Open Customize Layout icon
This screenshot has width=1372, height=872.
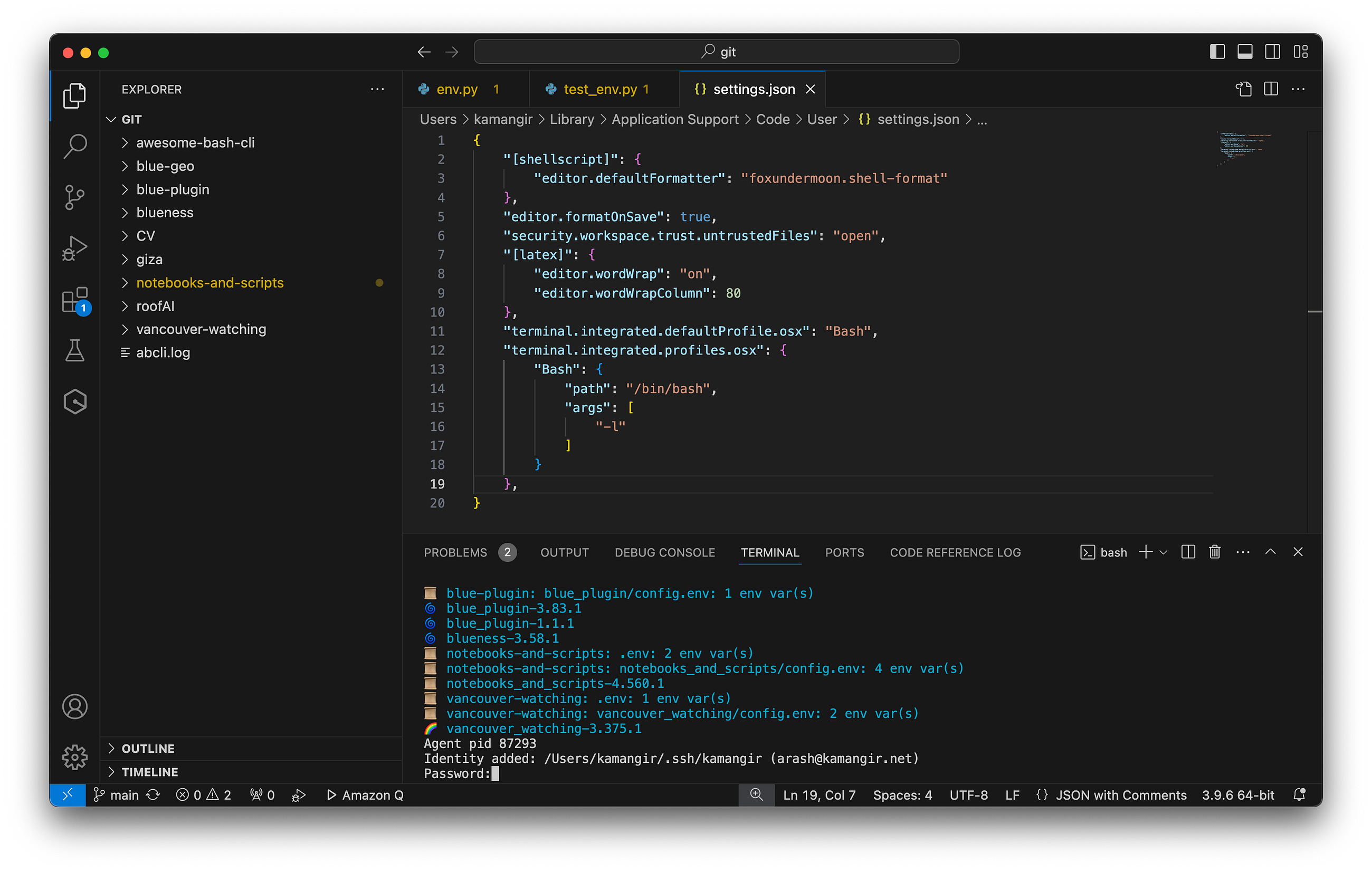(x=1301, y=52)
